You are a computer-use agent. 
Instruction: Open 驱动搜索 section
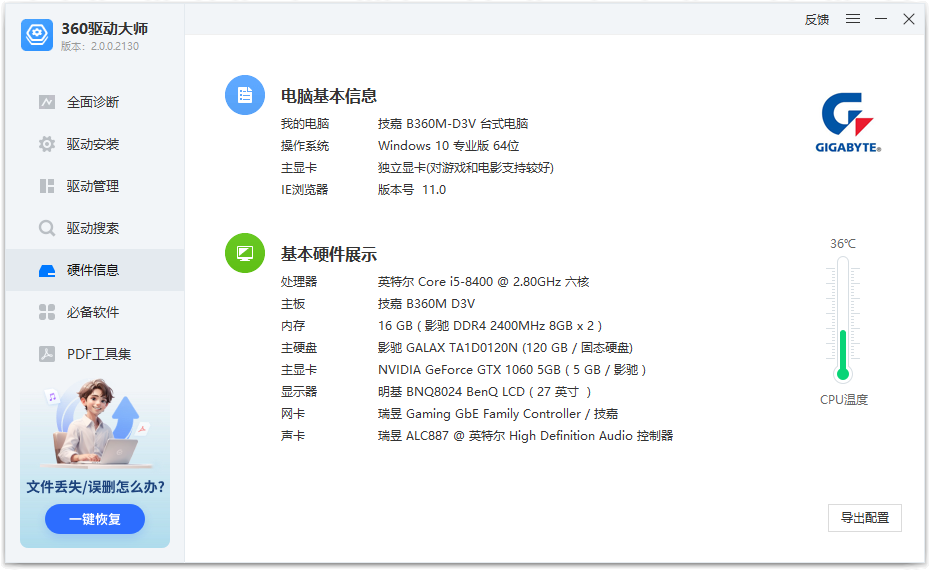tap(95, 228)
